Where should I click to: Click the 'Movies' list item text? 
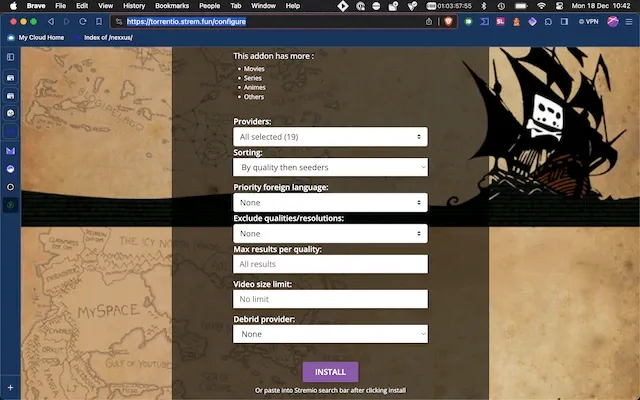point(254,69)
